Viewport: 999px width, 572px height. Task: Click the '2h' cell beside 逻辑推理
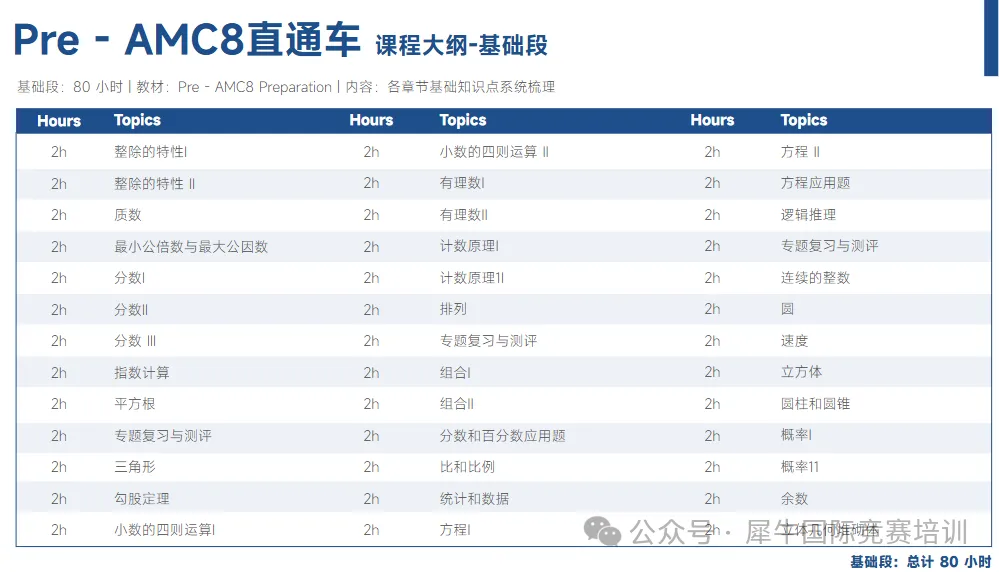click(712, 215)
